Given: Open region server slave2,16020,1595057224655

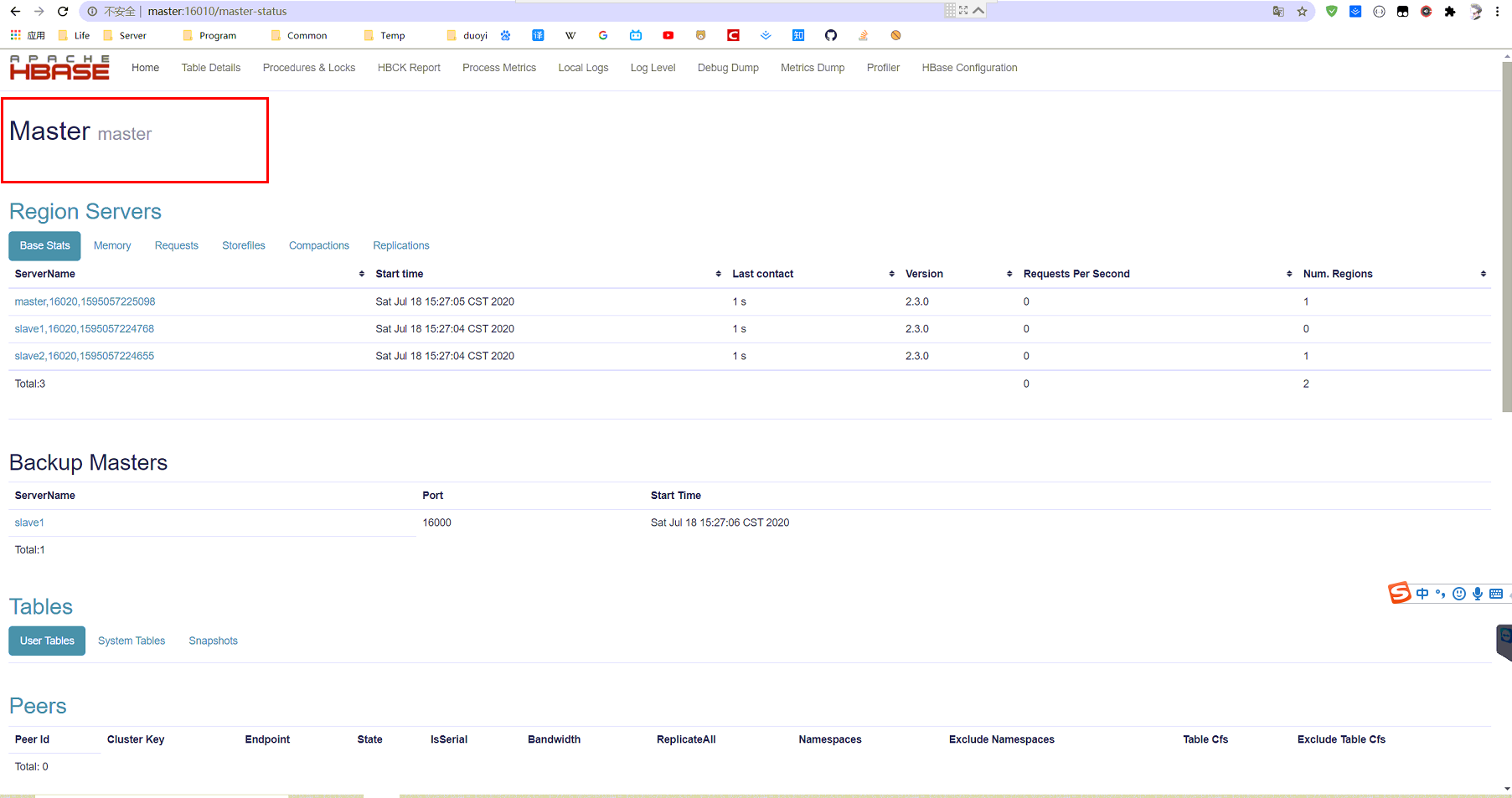Looking at the screenshot, I should (x=85, y=356).
